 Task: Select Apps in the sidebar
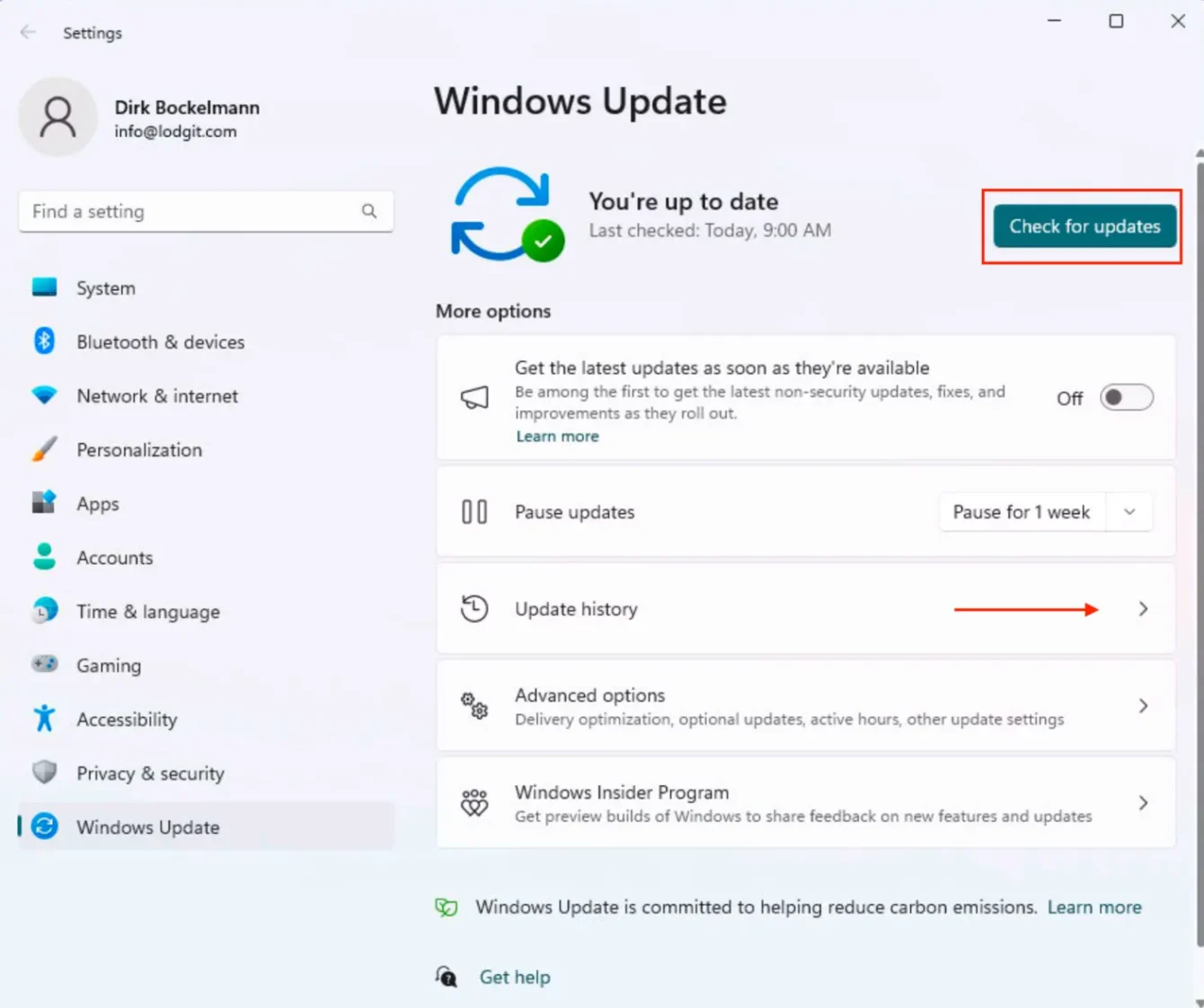point(206,503)
